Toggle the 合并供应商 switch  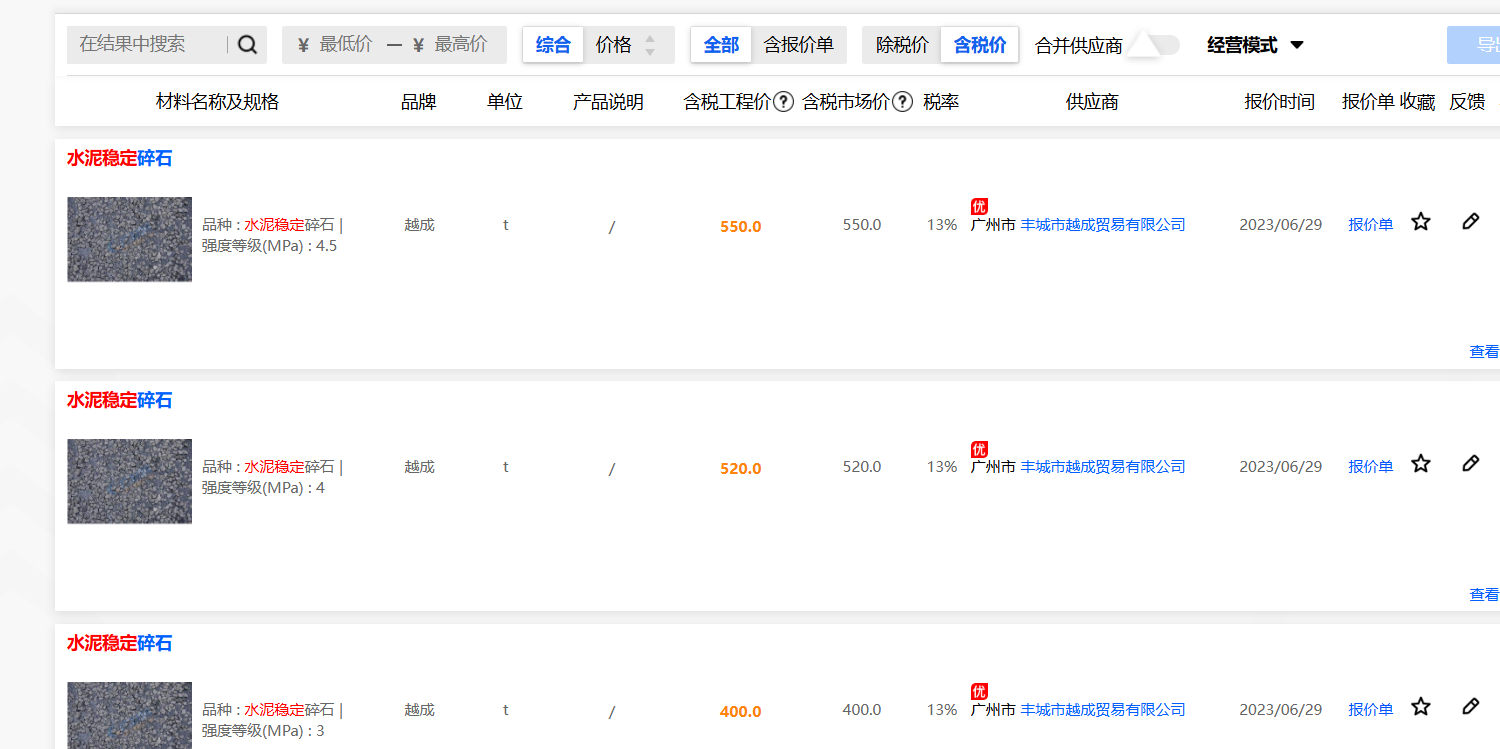point(1153,45)
